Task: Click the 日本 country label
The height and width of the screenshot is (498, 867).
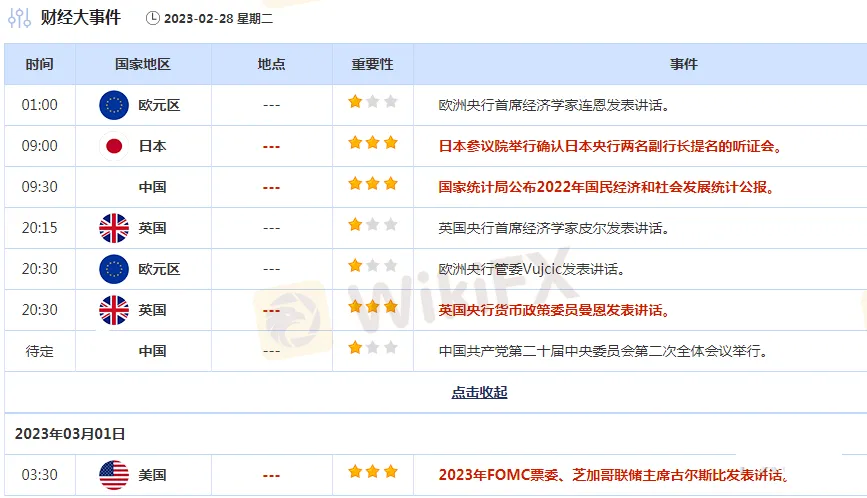Action: click(x=153, y=146)
